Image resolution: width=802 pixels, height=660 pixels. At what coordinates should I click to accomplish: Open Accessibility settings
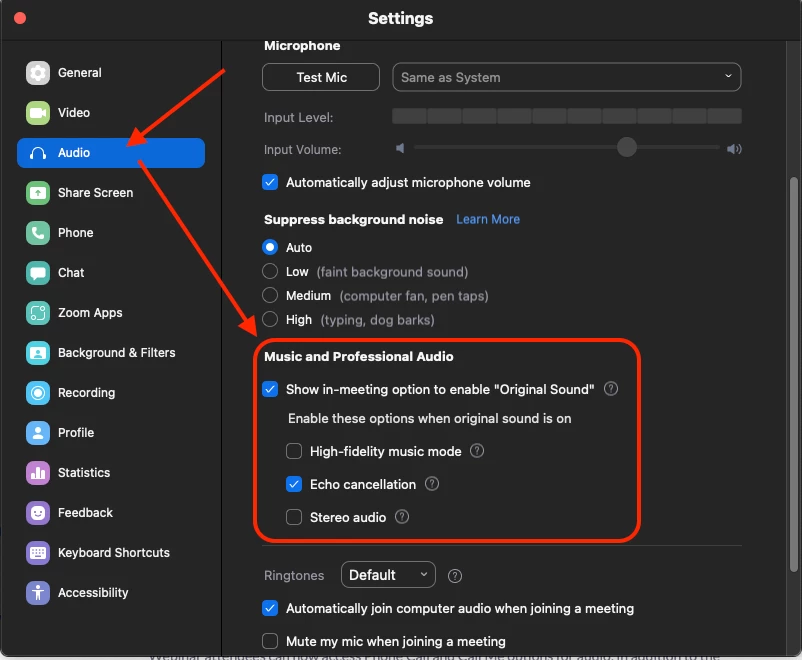click(x=111, y=593)
